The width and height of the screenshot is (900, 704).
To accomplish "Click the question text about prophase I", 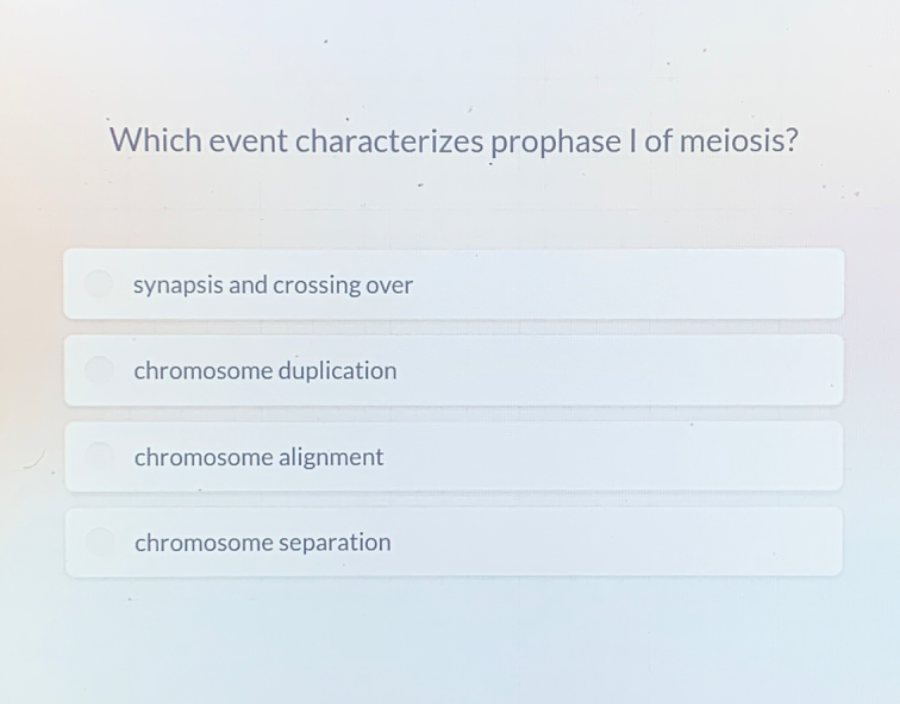I will pyautogui.click(x=453, y=140).
